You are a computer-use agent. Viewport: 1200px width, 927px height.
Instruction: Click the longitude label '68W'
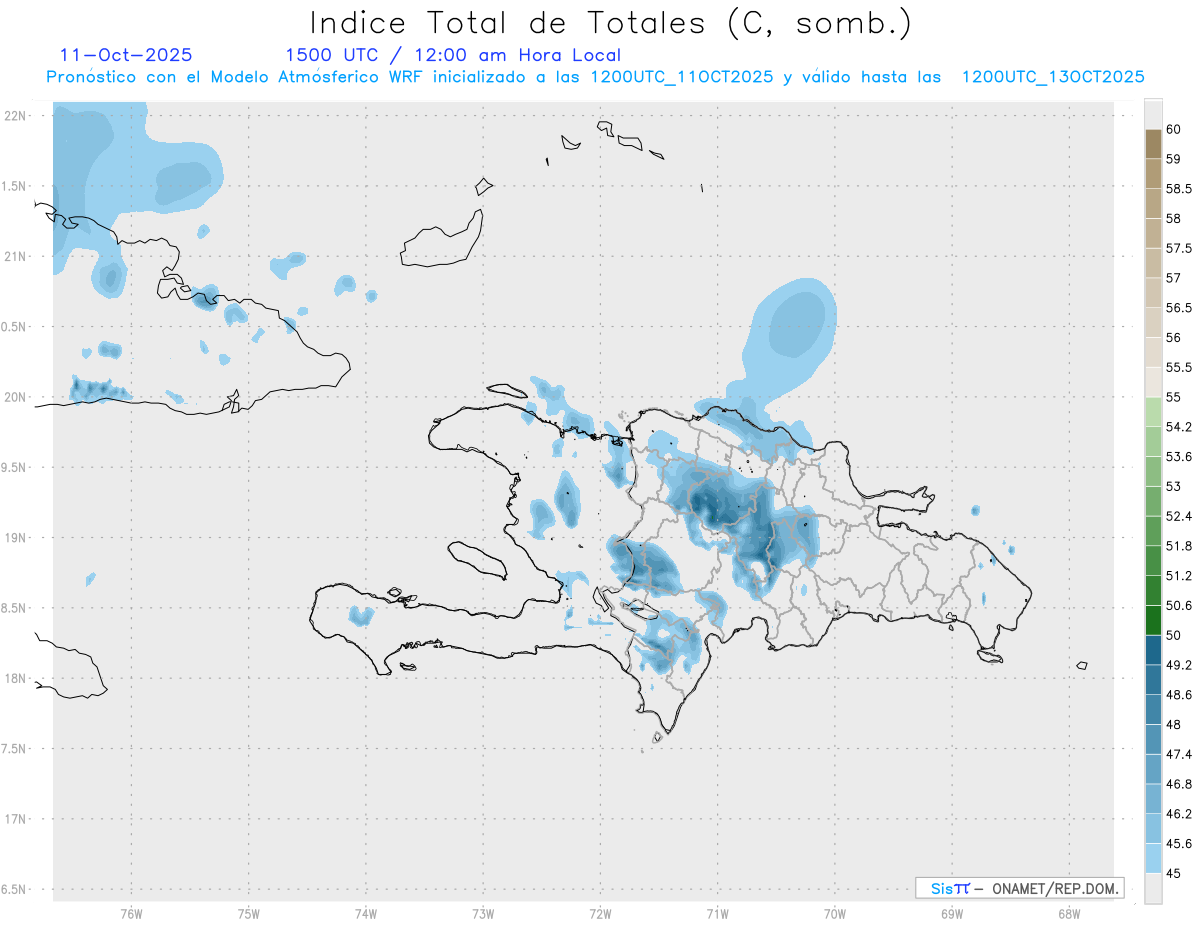pyautogui.click(x=1068, y=914)
